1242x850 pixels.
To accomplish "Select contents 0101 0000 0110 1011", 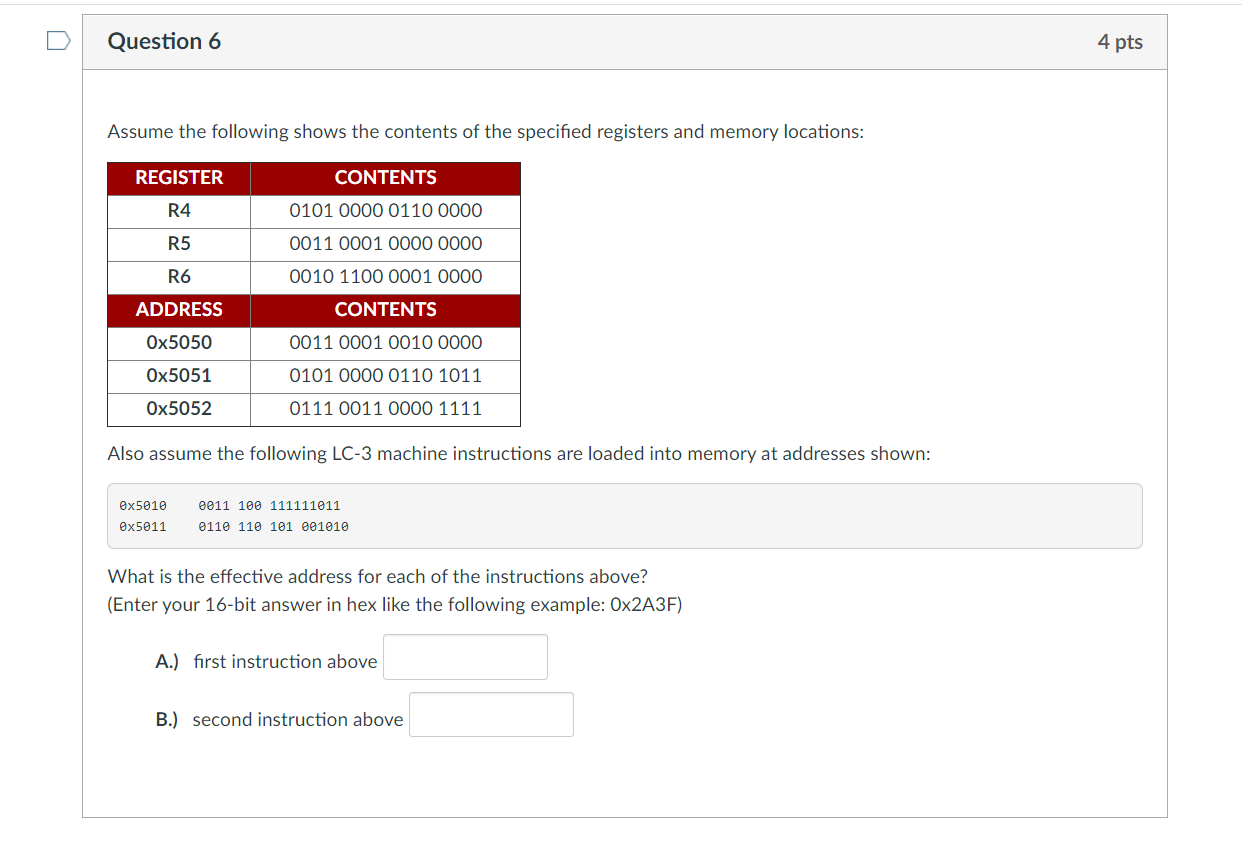I will (386, 376).
